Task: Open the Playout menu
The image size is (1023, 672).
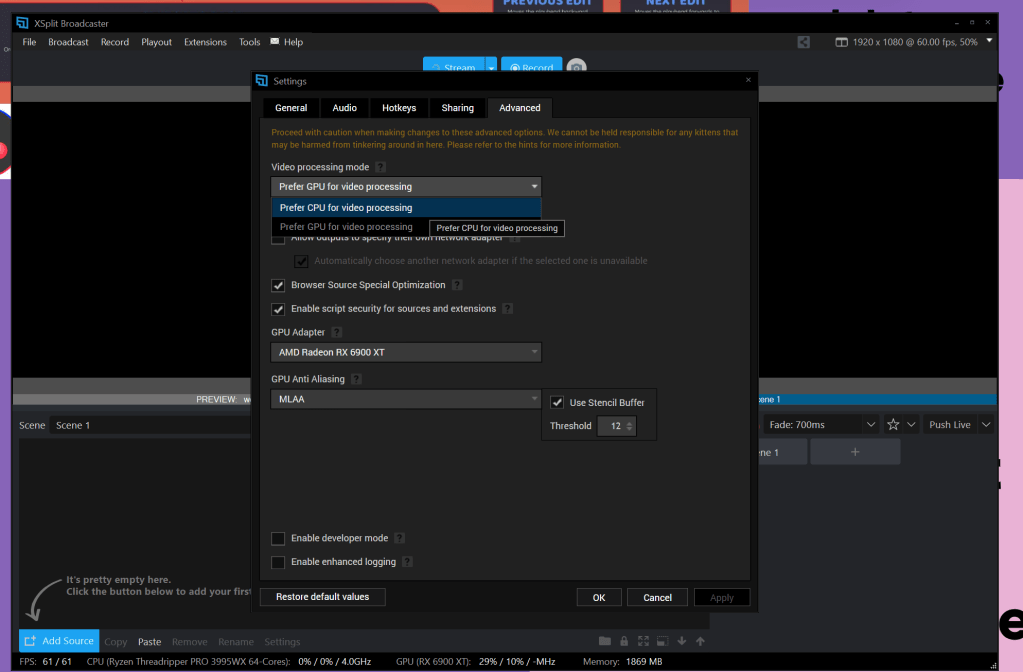Action: tap(157, 42)
